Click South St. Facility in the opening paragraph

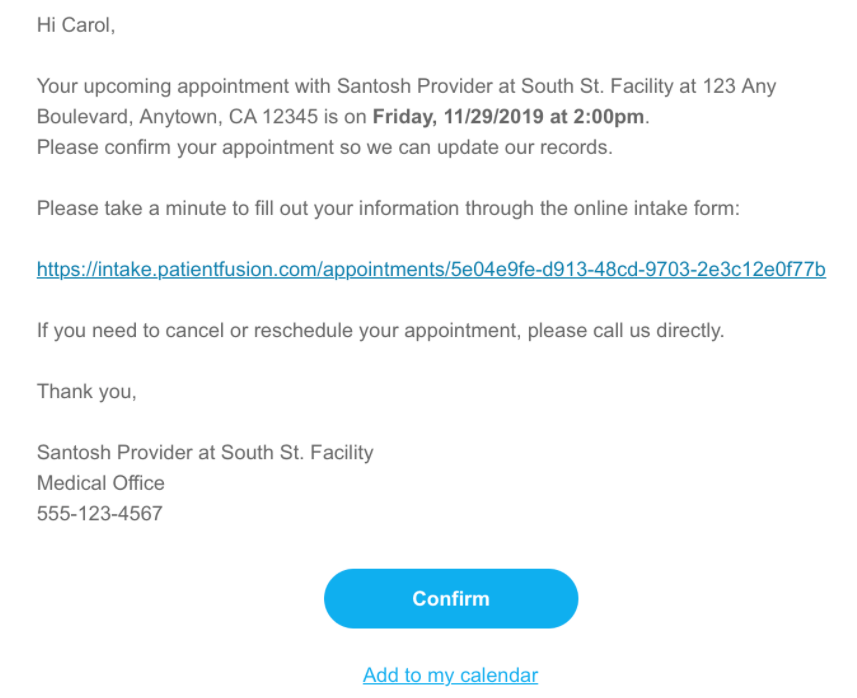coord(587,86)
